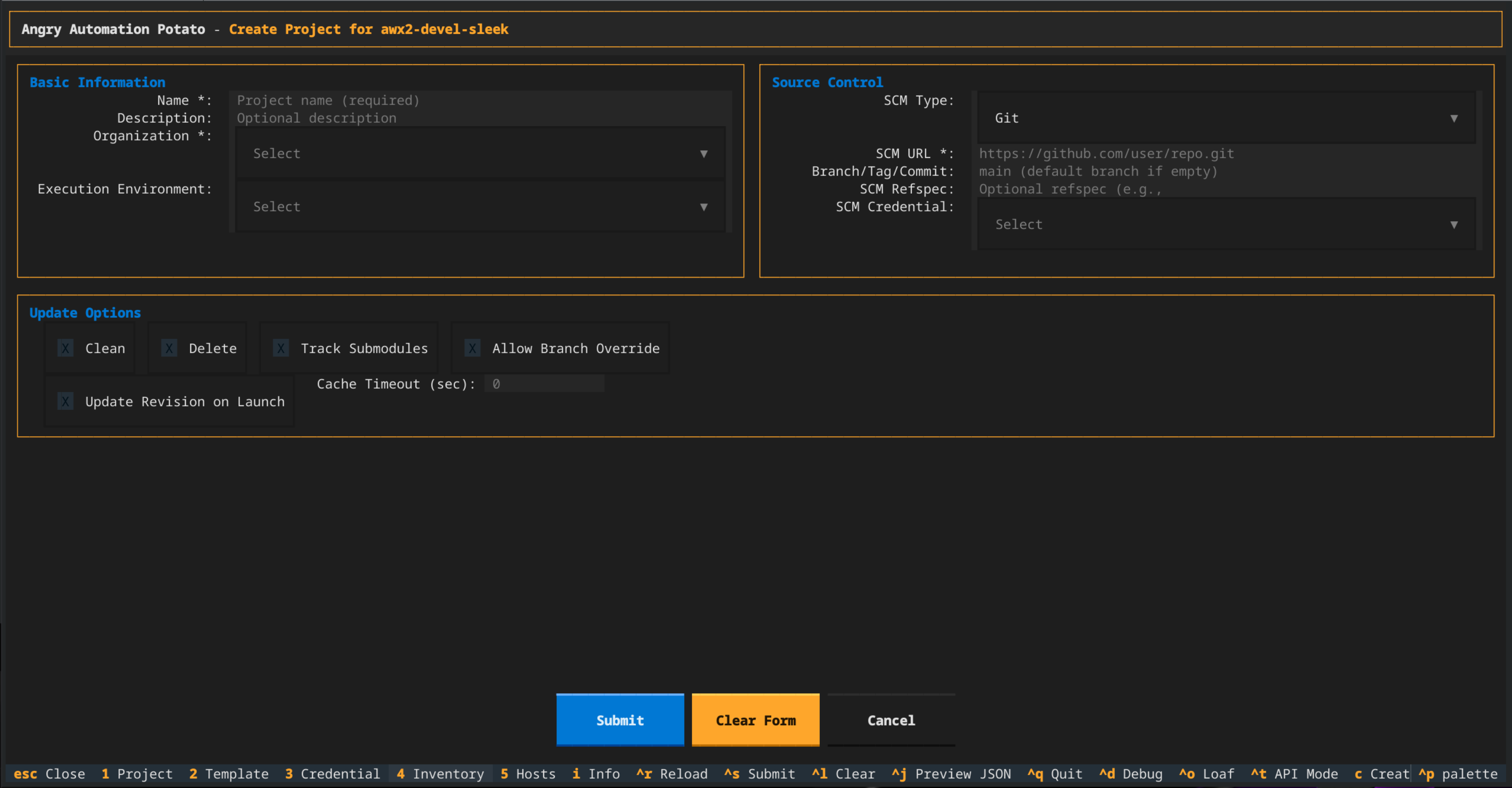This screenshot has width=1512, height=788.
Task: Click esc Close in footer
Action: (x=49, y=774)
